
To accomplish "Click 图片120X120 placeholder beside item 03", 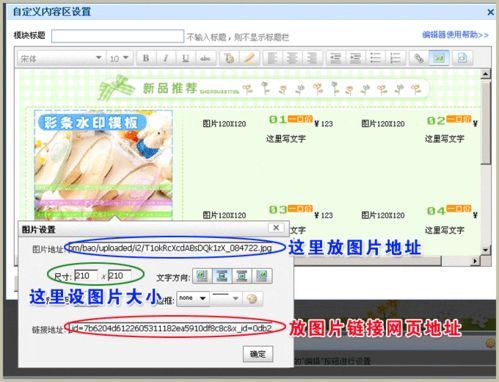I will click(x=224, y=215).
